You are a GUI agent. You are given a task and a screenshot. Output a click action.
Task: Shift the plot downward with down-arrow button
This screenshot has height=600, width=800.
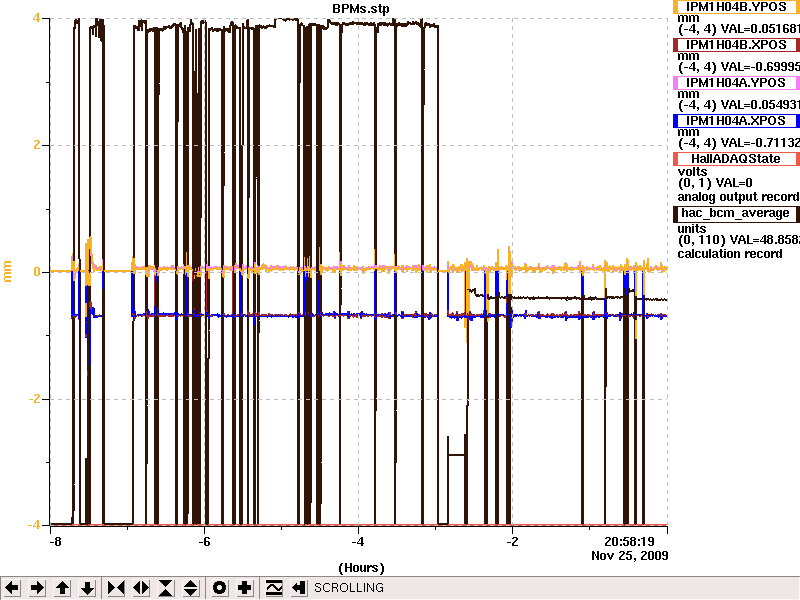[x=88, y=588]
